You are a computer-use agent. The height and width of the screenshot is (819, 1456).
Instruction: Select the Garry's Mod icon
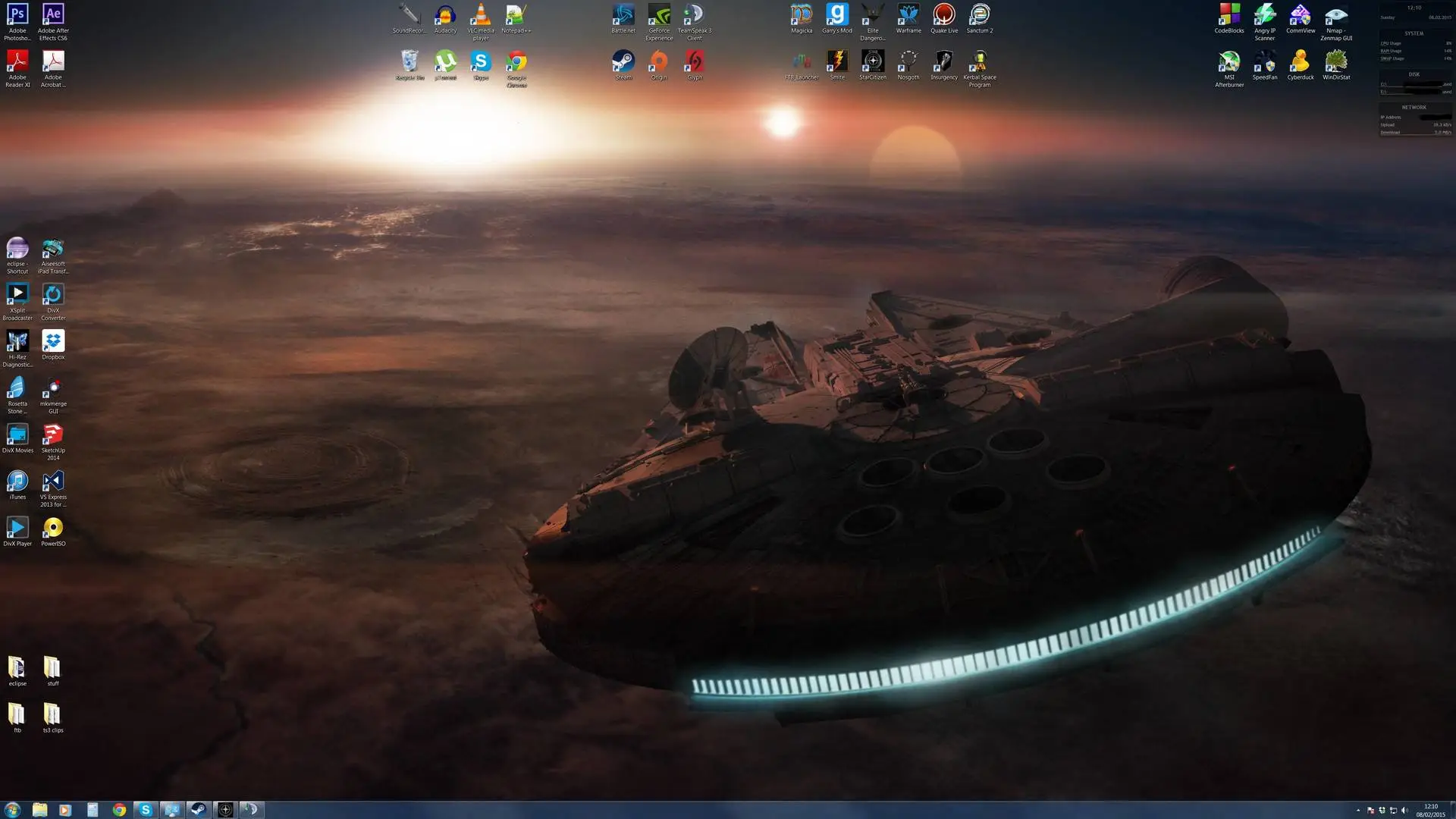837,19
